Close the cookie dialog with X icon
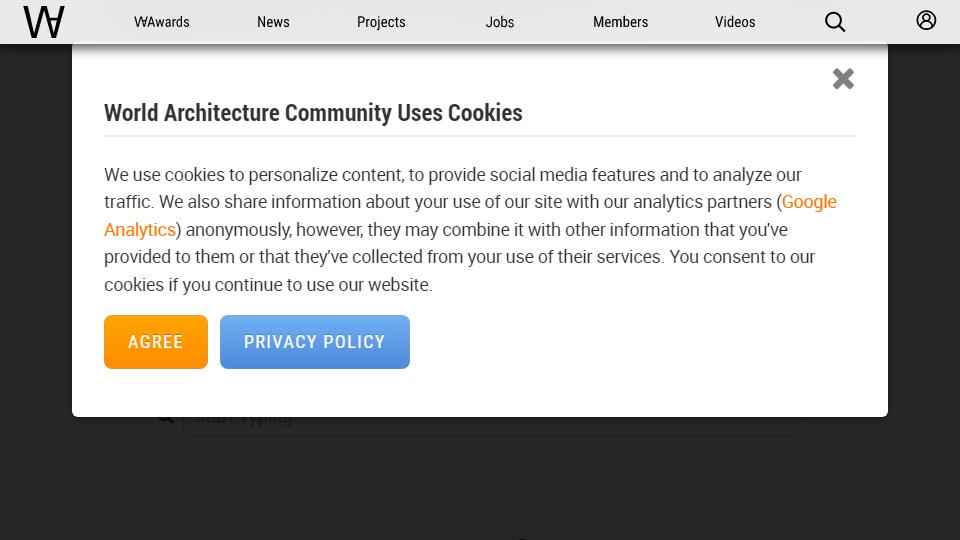 tap(843, 78)
